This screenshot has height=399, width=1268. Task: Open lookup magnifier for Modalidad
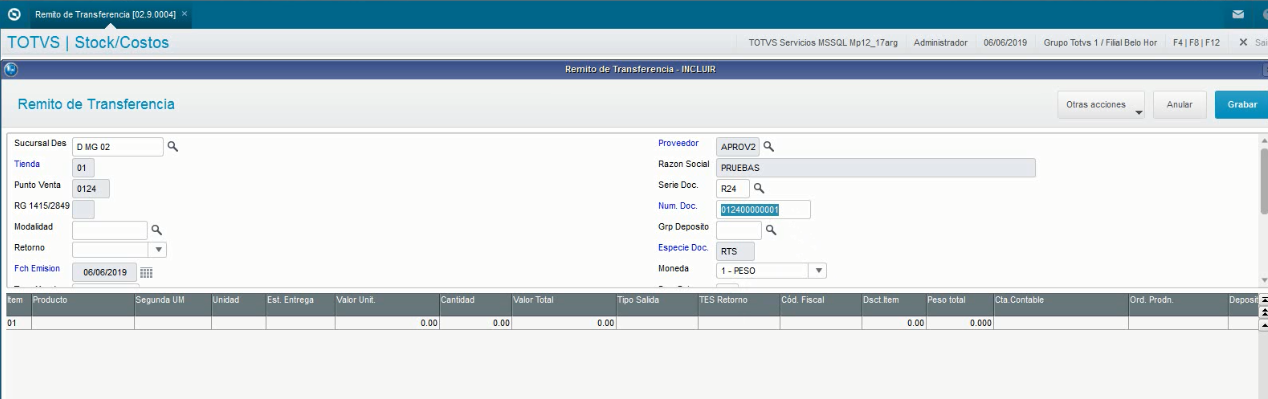pos(156,230)
